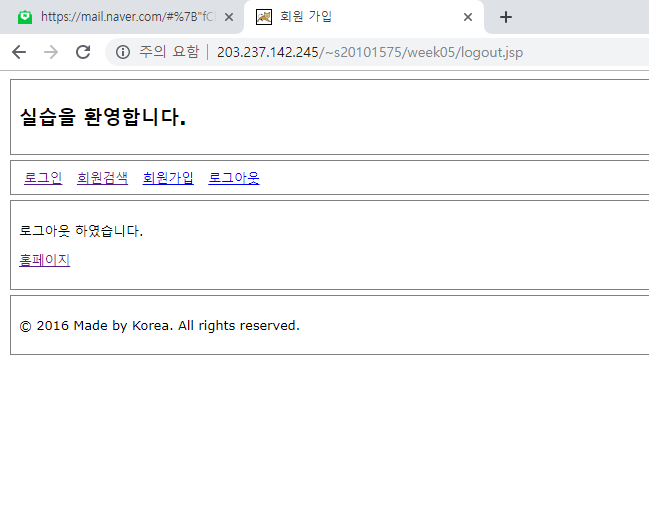Image resolution: width=649 pixels, height=508 pixels.
Task: Close the mail.naver.com tab
Action: [229, 17]
